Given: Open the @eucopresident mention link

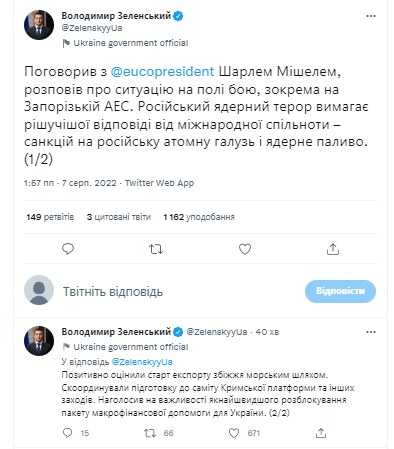Looking at the screenshot, I should point(162,72).
